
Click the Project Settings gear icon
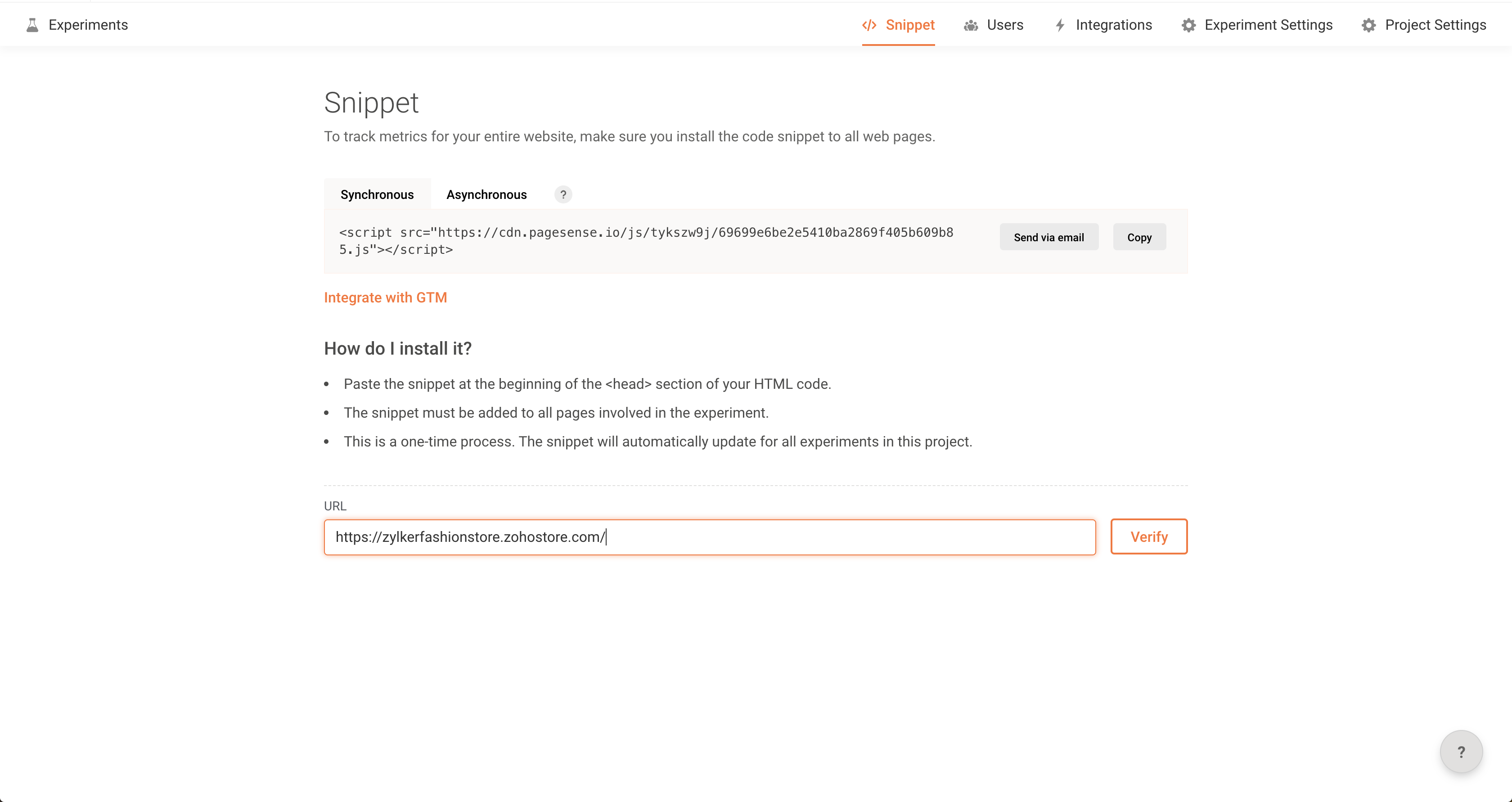pos(1369,25)
